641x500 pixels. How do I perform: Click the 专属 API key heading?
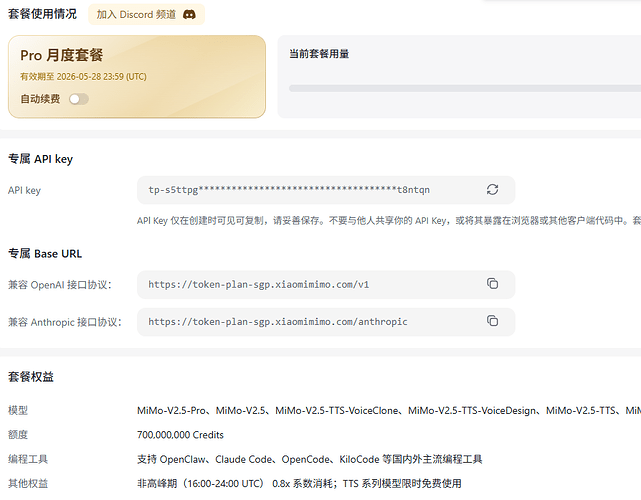[x=40, y=159]
